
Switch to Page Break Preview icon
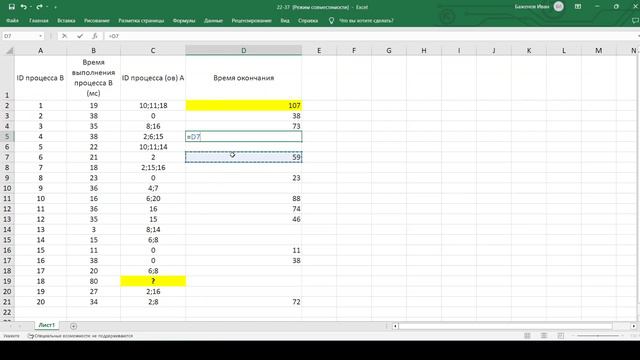[x=560, y=336]
